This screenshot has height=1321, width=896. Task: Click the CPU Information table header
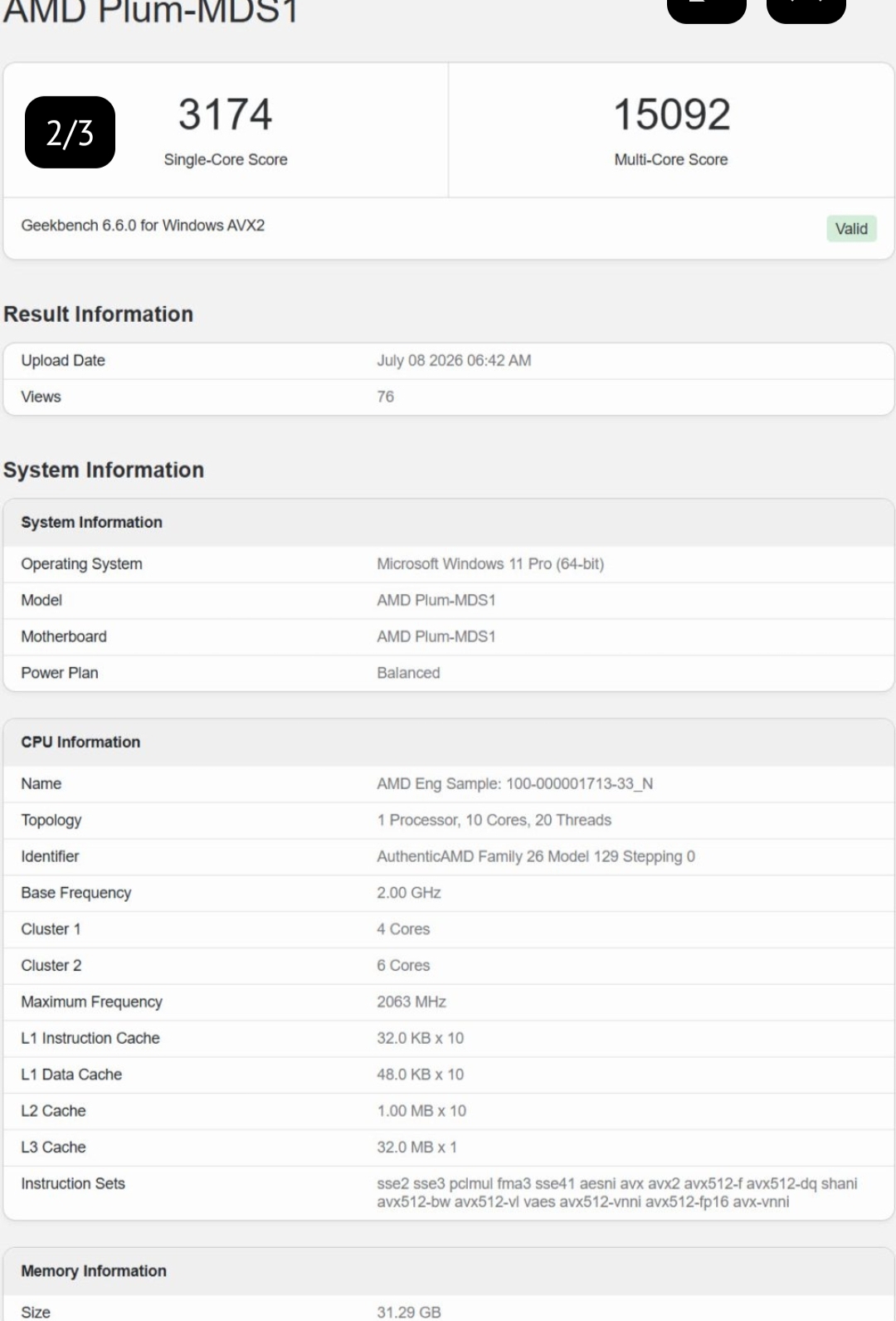[x=80, y=742]
